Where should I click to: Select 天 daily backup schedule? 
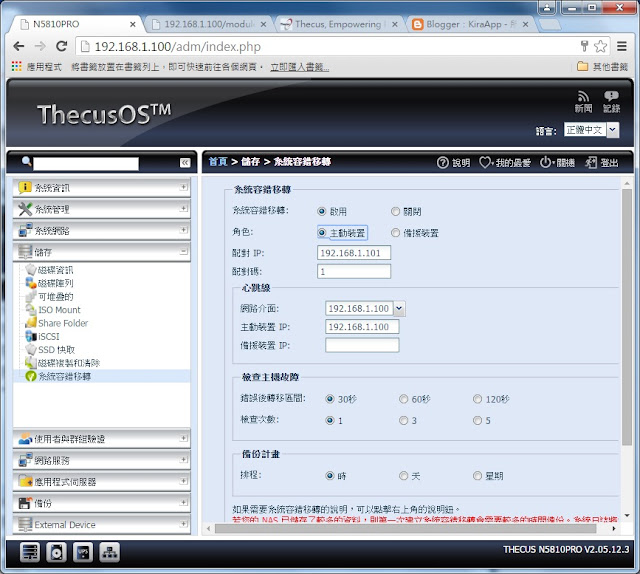pyautogui.click(x=403, y=475)
